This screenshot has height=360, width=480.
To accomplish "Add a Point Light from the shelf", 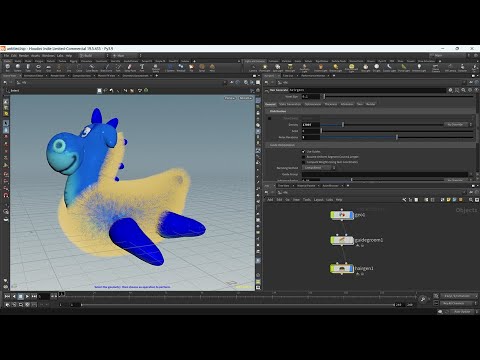I will 265,68.
